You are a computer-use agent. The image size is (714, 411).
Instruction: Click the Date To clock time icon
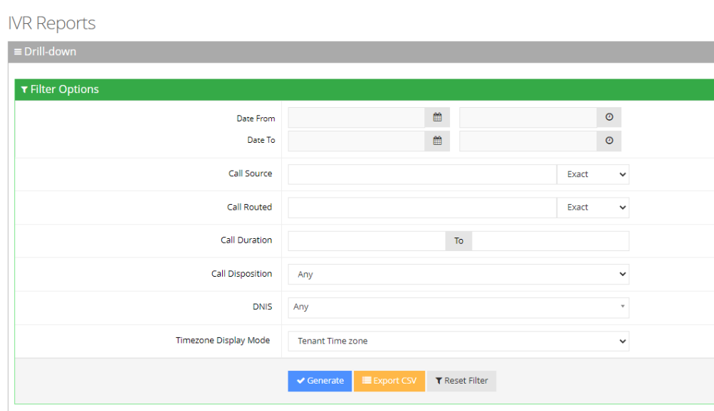[608, 141]
